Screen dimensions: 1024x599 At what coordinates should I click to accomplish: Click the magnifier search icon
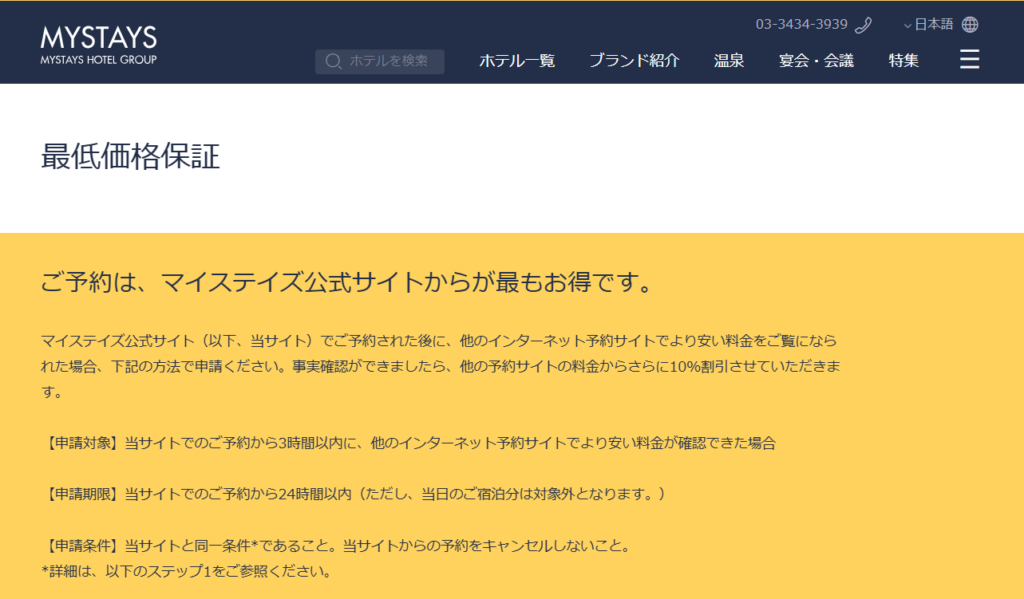(x=333, y=61)
